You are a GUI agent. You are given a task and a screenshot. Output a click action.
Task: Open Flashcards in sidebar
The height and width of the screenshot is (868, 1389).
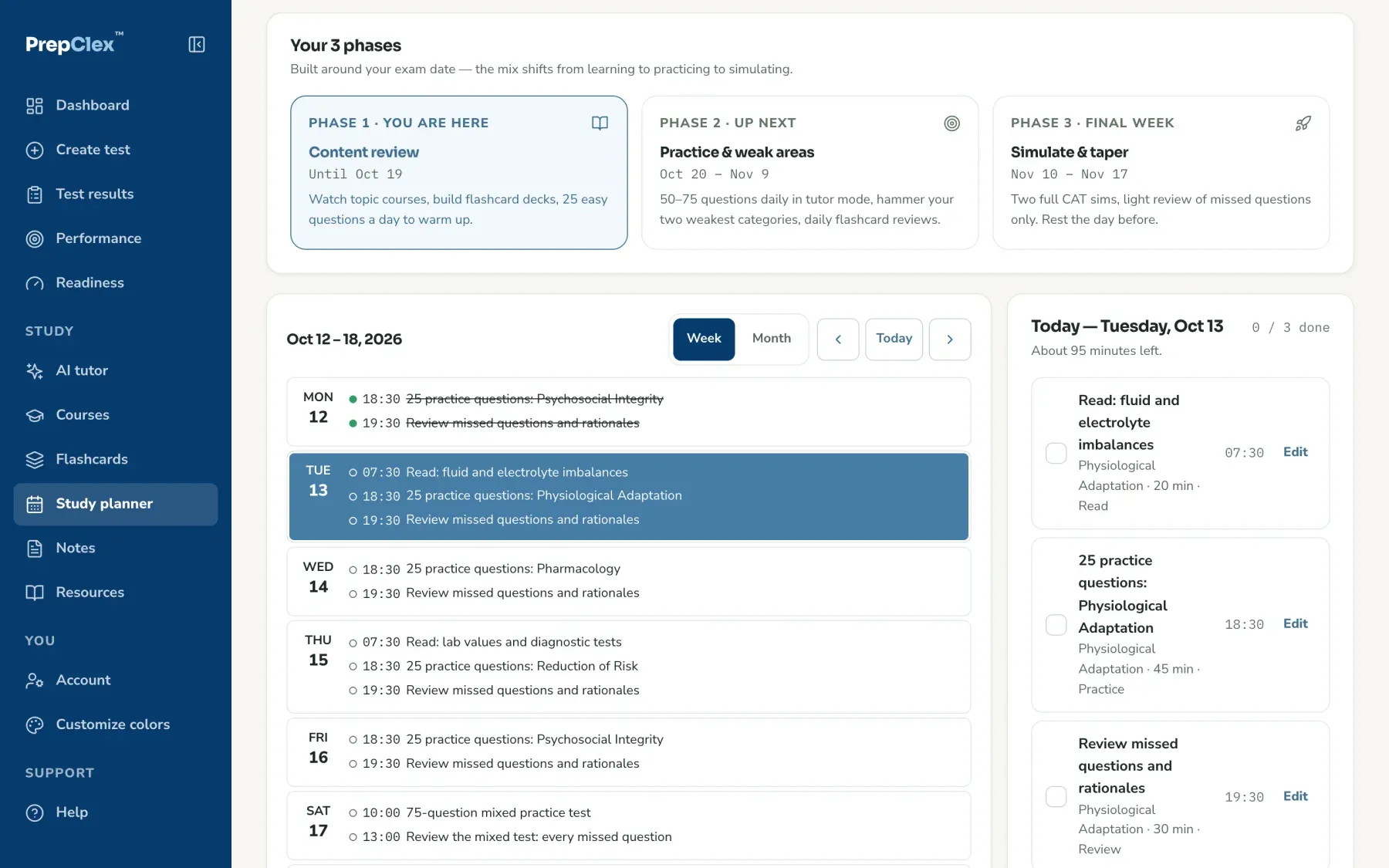point(116,460)
